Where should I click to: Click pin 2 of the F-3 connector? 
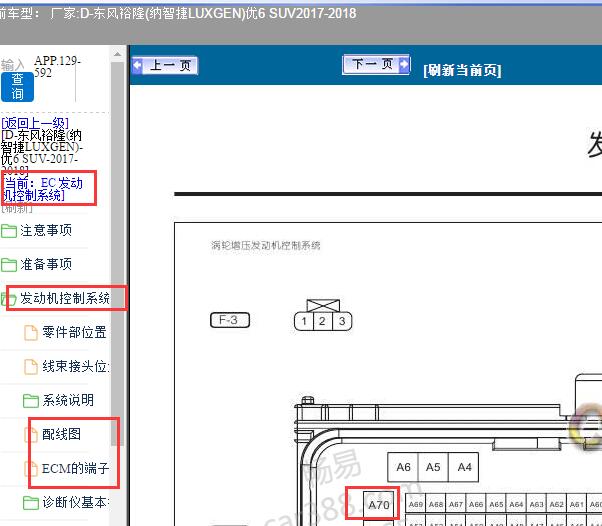tap(322, 321)
